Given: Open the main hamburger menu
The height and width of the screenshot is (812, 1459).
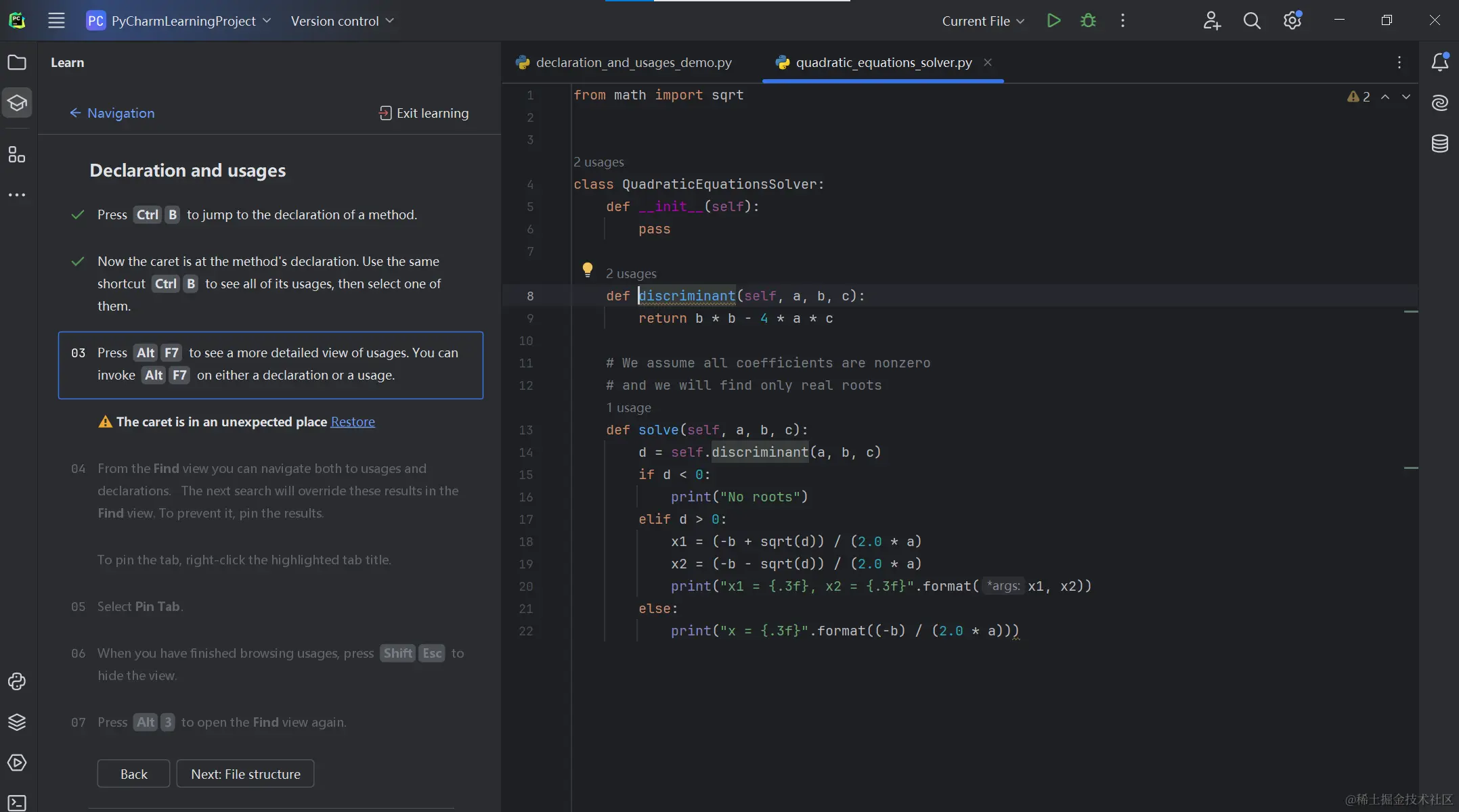Looking at the screenshot, I should 56,20.
